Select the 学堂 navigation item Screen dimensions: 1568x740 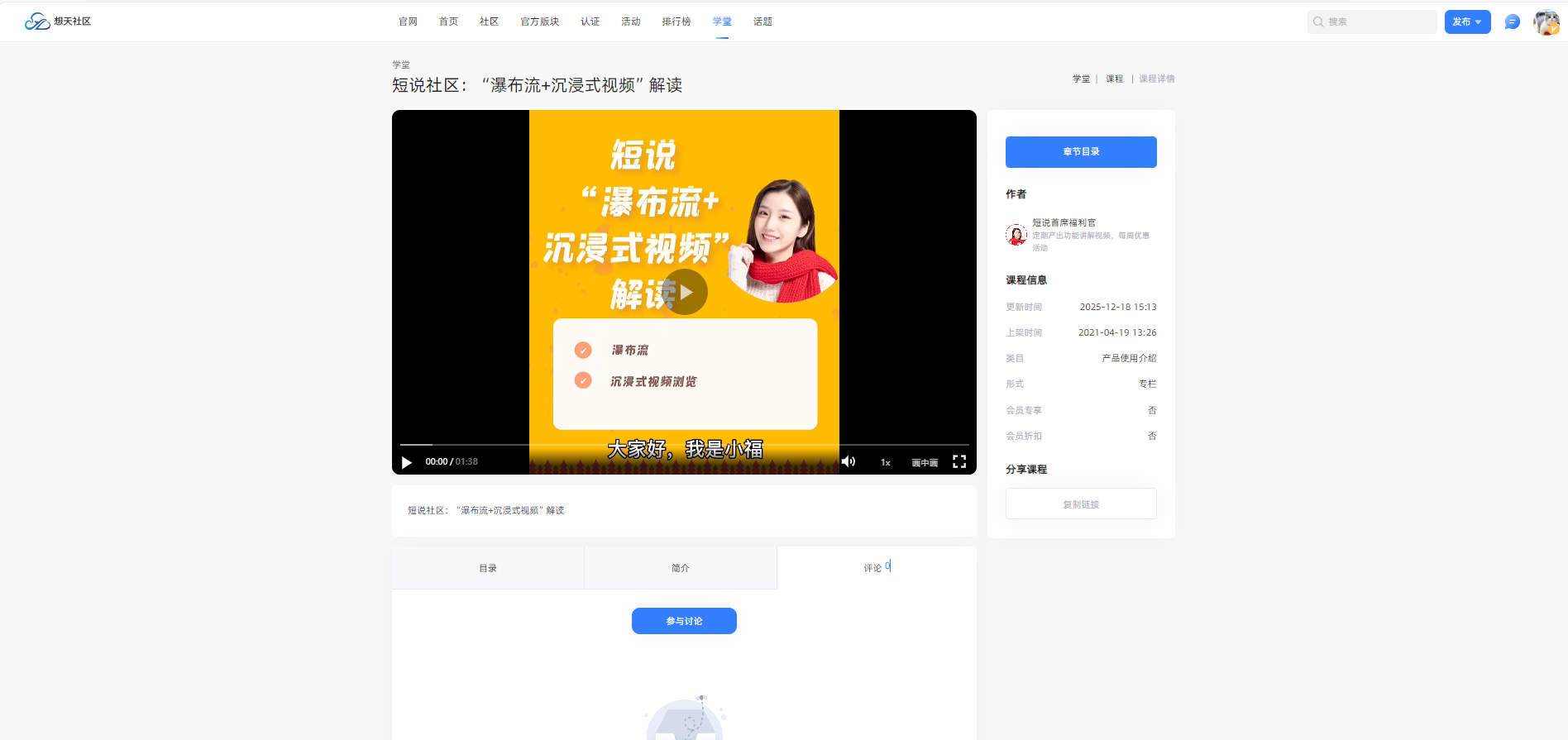coord(722,21)
